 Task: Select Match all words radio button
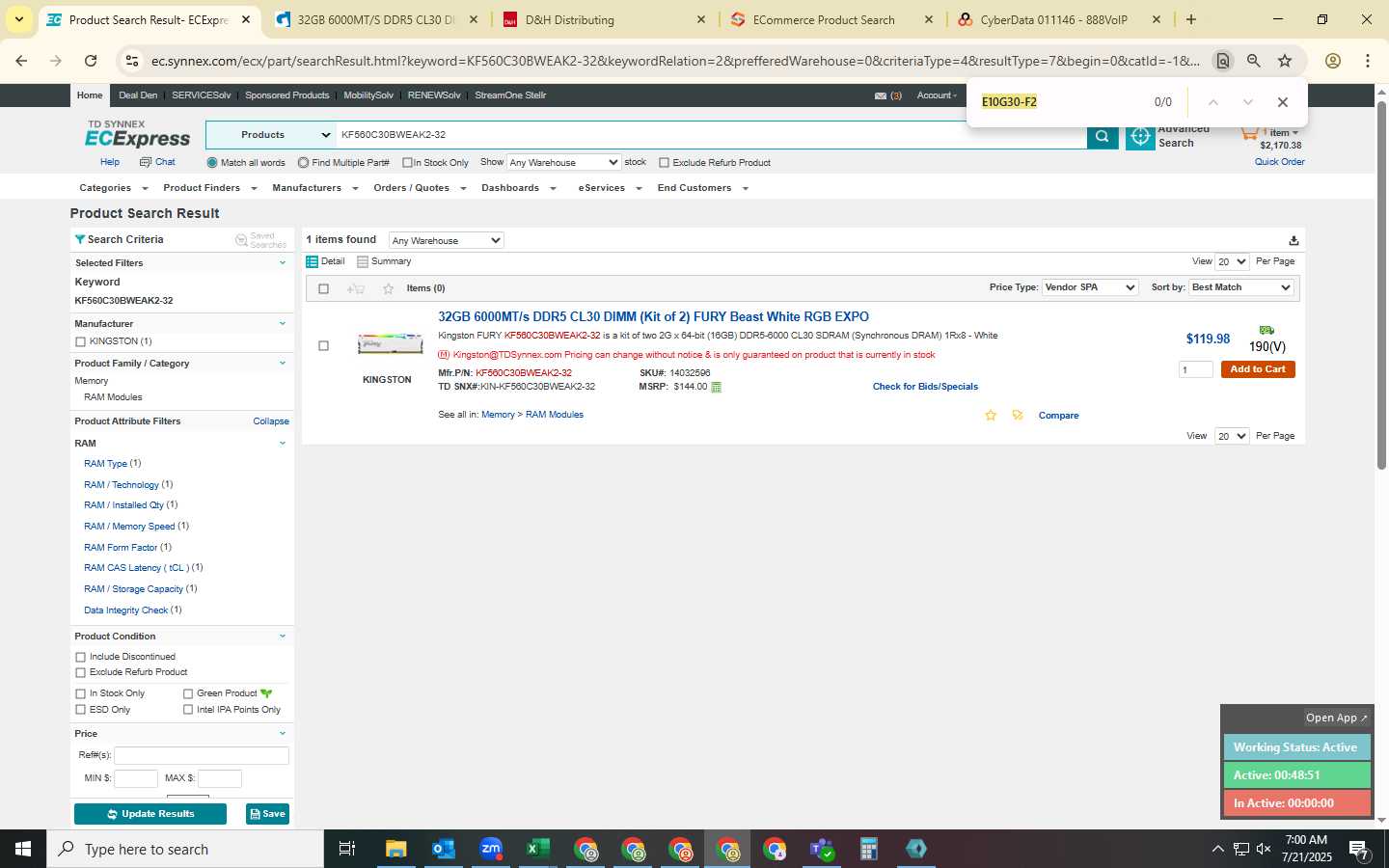click(212, 163)
